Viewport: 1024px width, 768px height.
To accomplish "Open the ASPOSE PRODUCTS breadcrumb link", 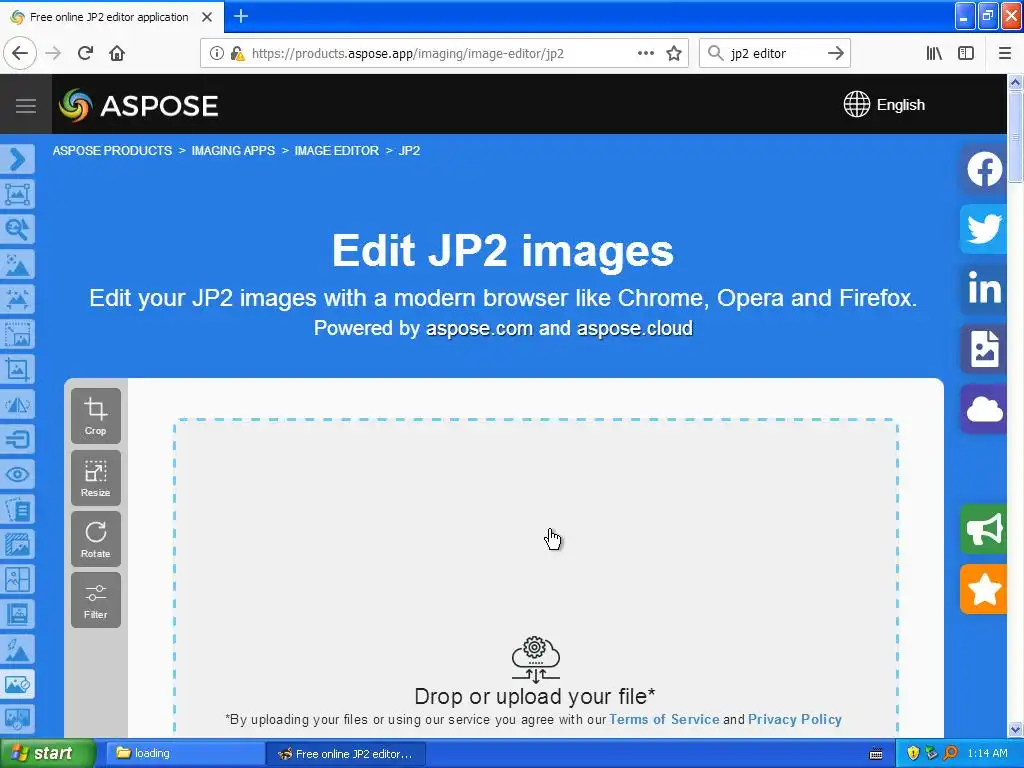I will 112,151.
